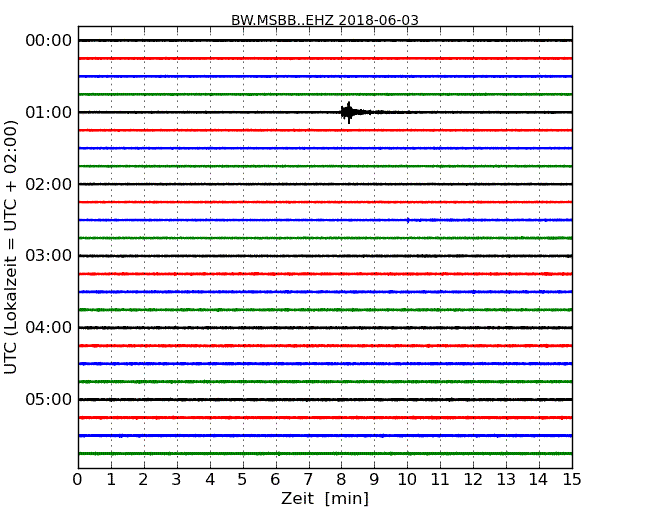650x520 pixels.
Task: Click the 'Zeit [min]' x-axis label
Action: [324, 499]
